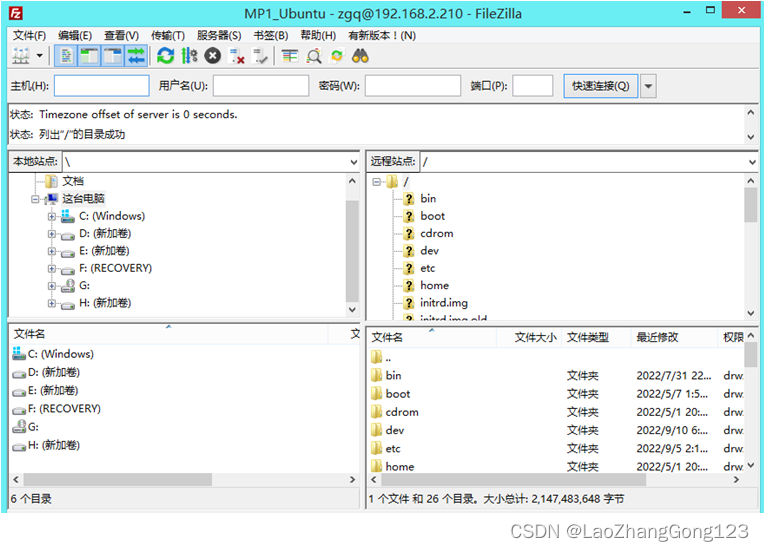The width and height of the screenshot is (764, 551).
Task: Open the 编辑(E) menu
Action: 75,36
